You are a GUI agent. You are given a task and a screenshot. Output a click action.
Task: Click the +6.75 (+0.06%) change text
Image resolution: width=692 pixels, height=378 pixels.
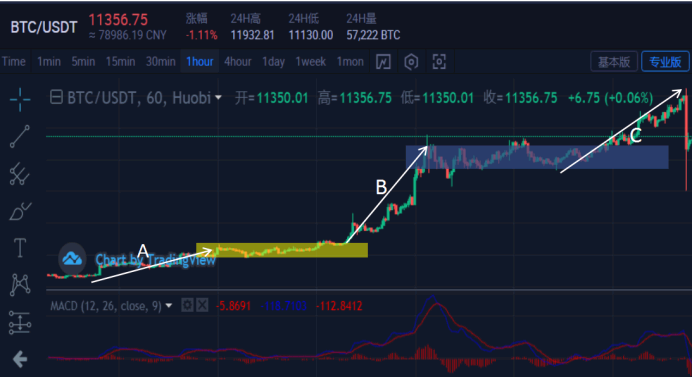[610, 97]
